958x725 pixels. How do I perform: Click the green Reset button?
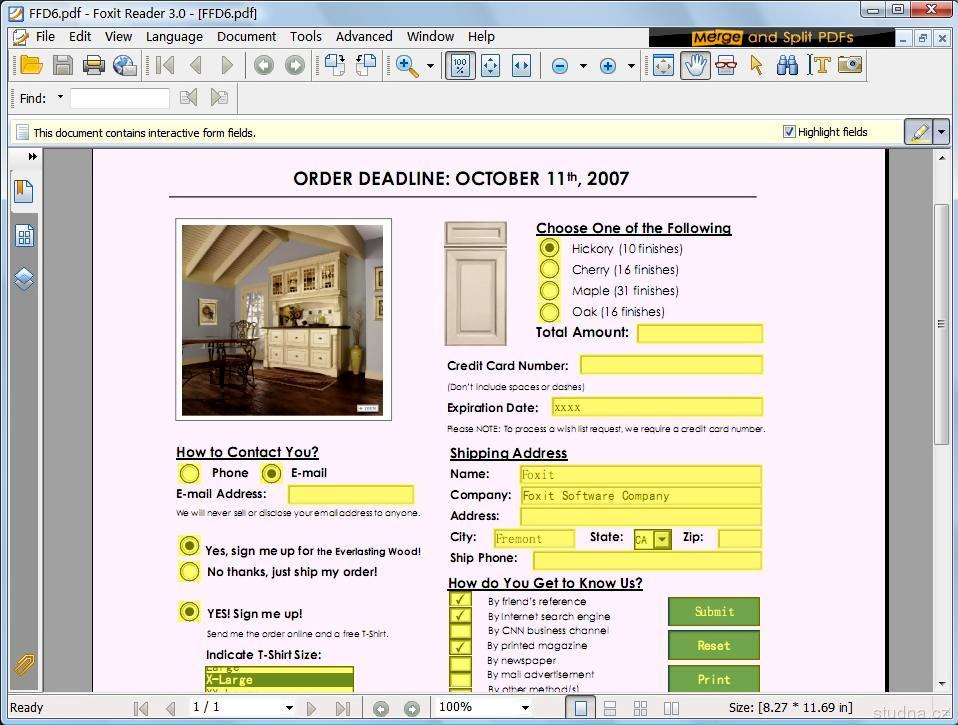[714, 645]
